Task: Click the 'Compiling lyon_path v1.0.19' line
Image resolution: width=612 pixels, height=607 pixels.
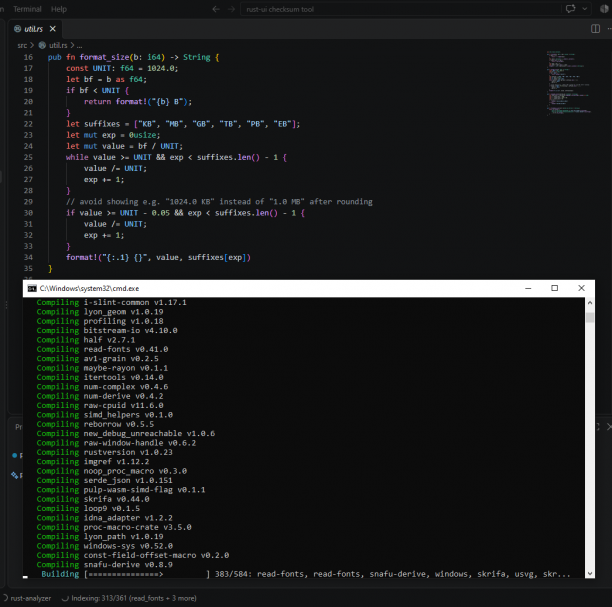Action: tap(100, 536)
